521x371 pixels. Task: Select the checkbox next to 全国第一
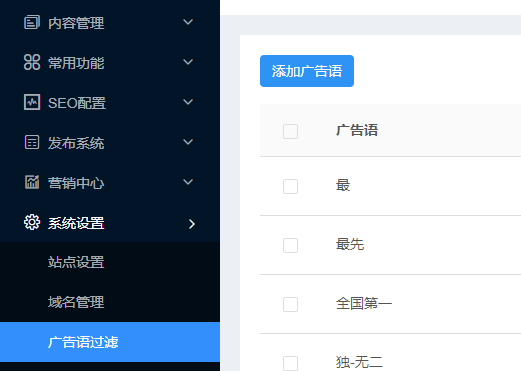pyautogui.click(x=290, y=304)
